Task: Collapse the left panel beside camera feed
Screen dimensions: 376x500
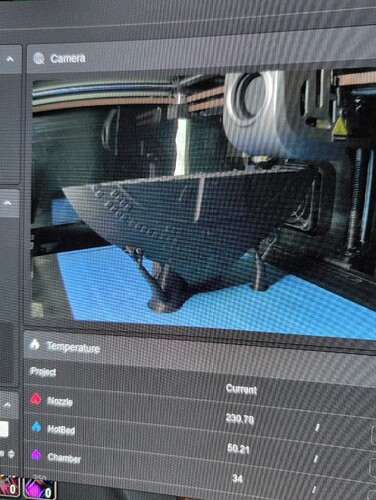Action: click(x=8, y=202)
